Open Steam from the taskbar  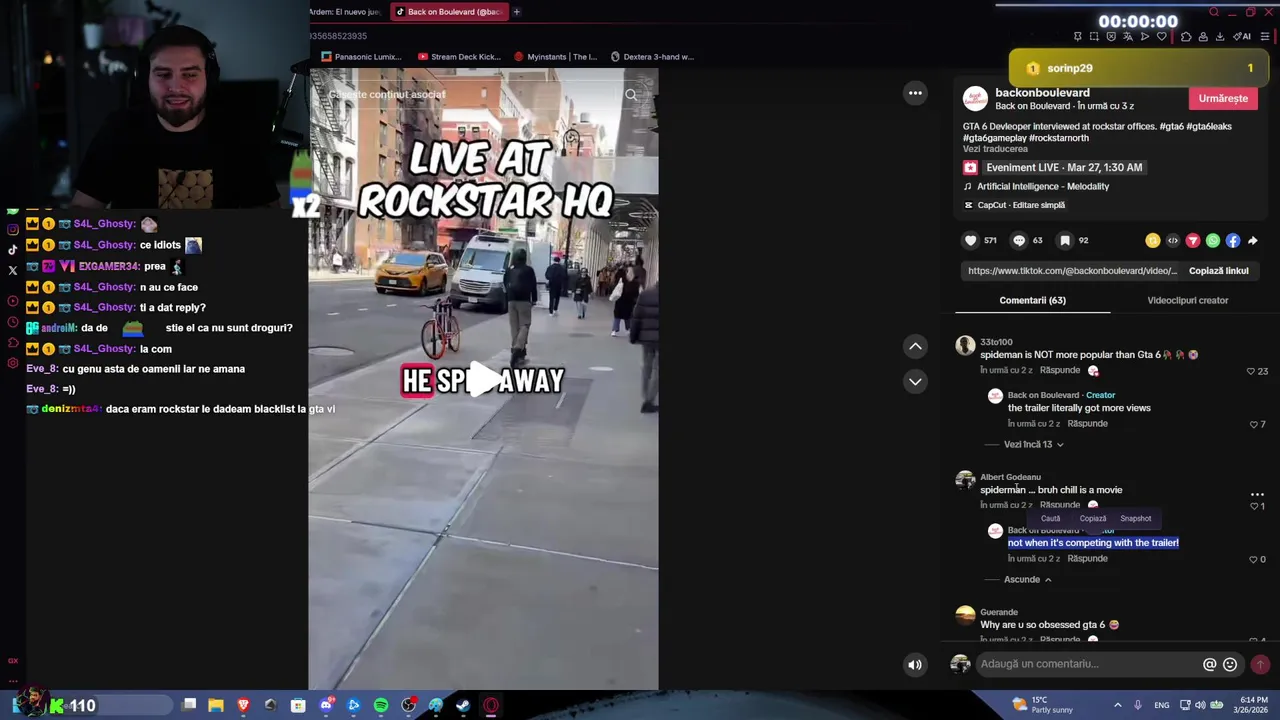[463, 705]
